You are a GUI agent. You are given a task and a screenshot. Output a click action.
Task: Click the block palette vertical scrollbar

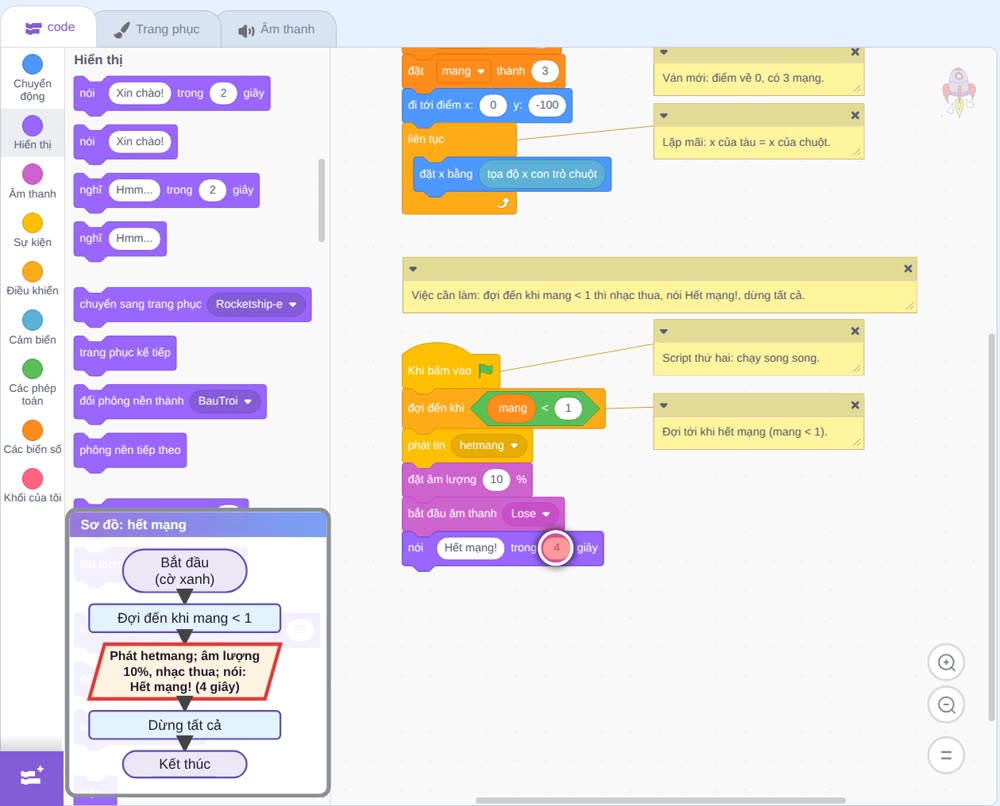(321, 200)
